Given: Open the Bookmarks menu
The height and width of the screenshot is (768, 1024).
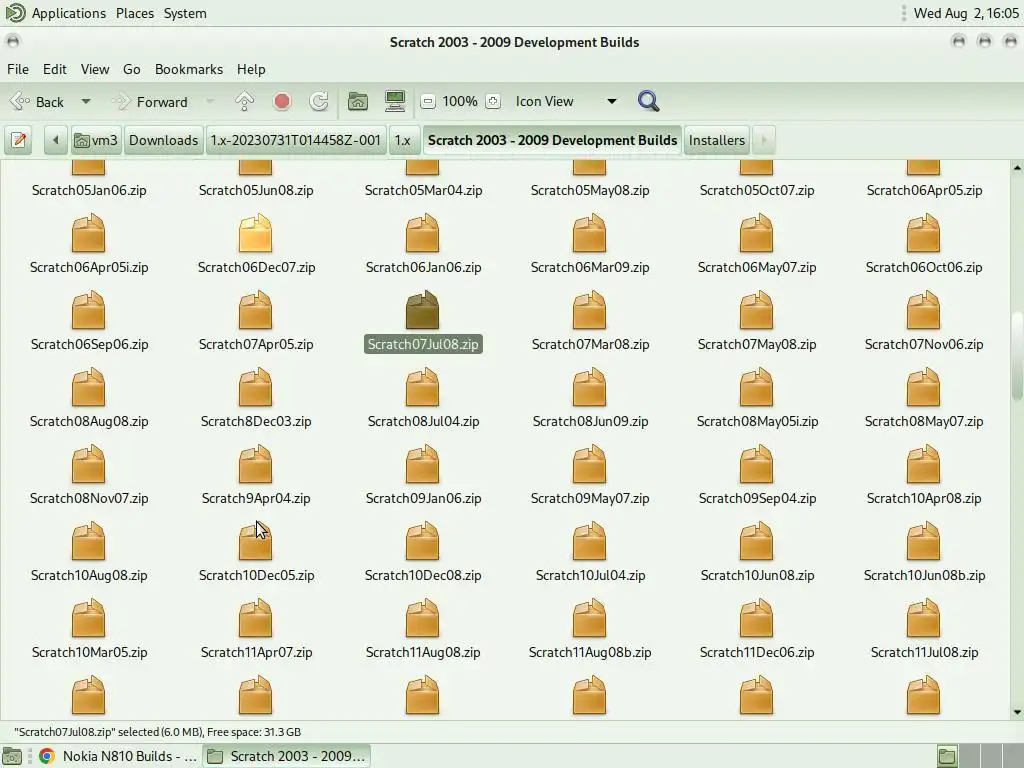Looking at the screenshot, I should [189, 69].
